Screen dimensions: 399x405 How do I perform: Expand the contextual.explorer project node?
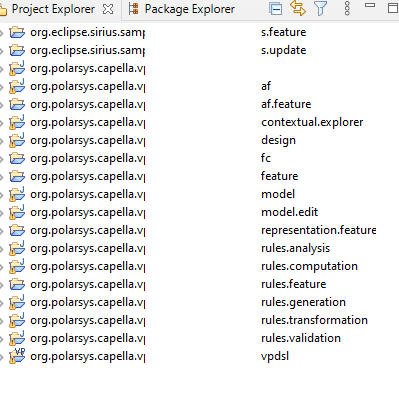(2, 122)
